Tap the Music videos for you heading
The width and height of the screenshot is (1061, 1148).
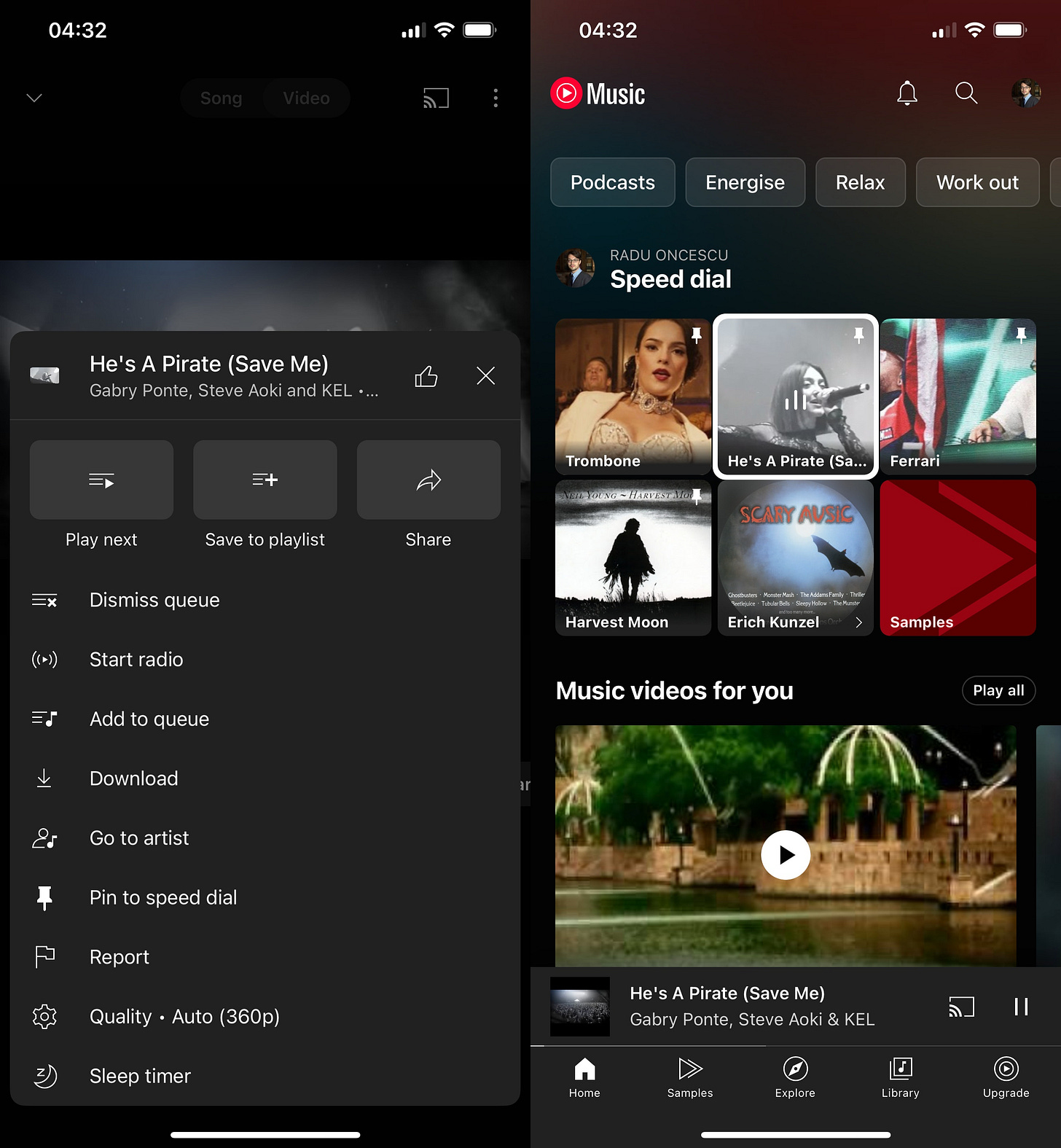pos(675,690)
